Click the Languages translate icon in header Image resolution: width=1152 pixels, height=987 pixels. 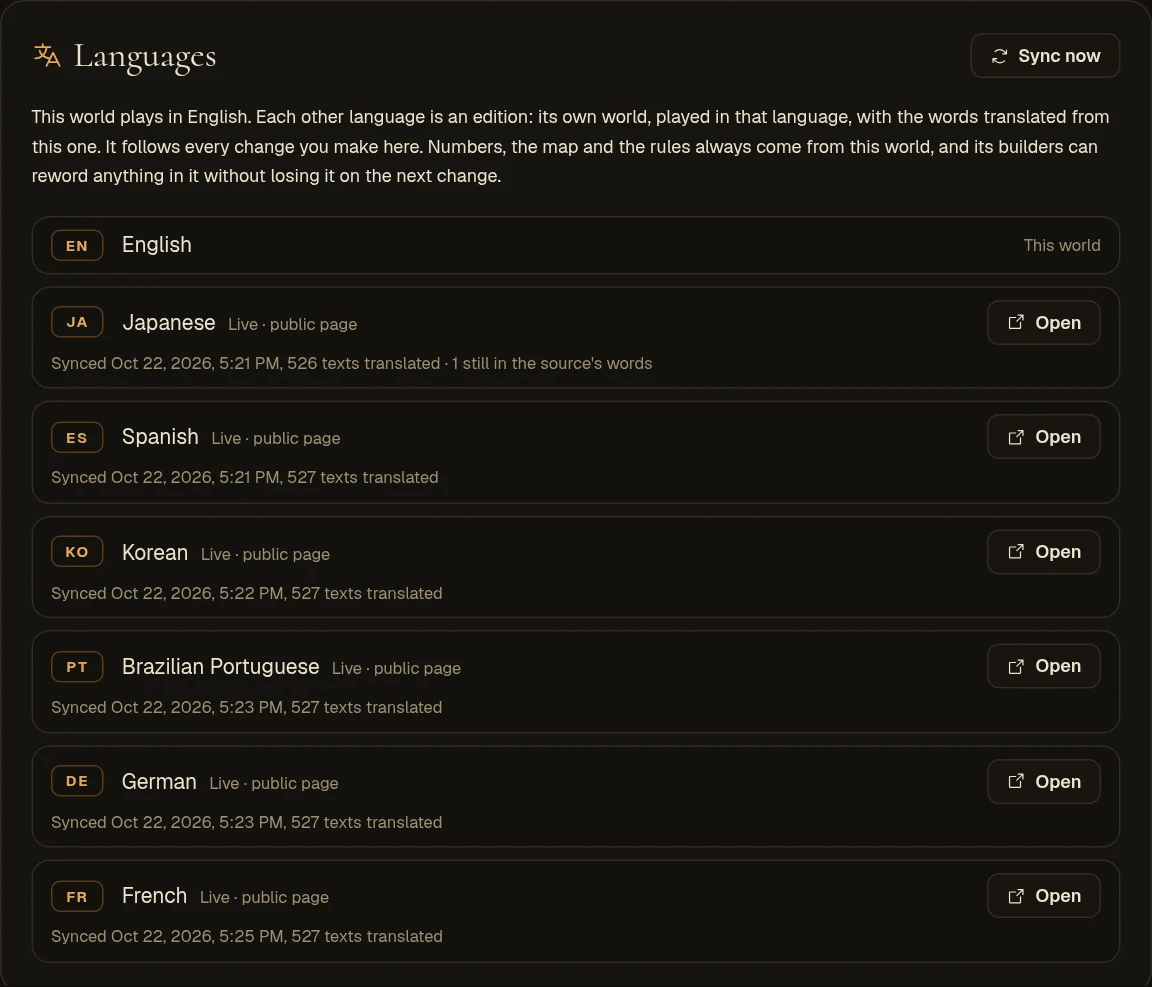[47, 55]
